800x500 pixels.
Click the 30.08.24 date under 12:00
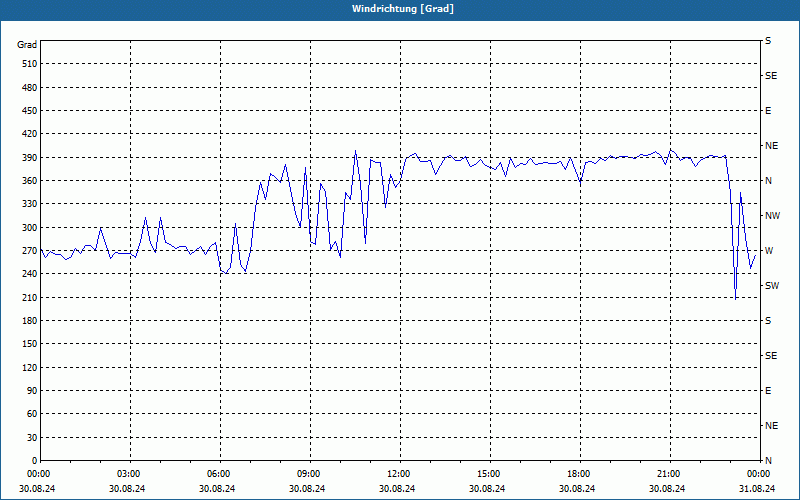[397, 488]
